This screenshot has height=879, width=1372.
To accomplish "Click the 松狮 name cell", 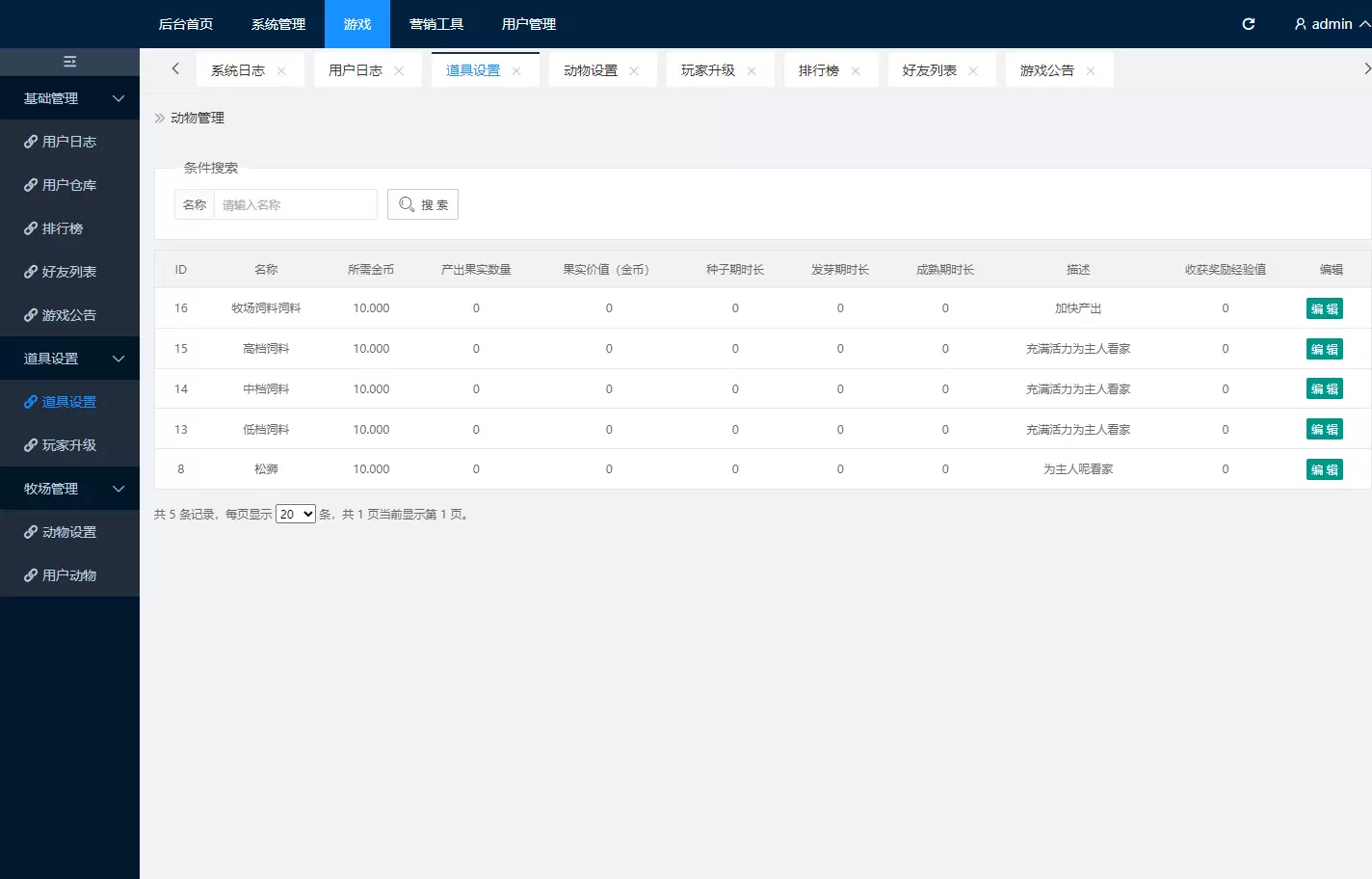I will (x=266, y=469).
